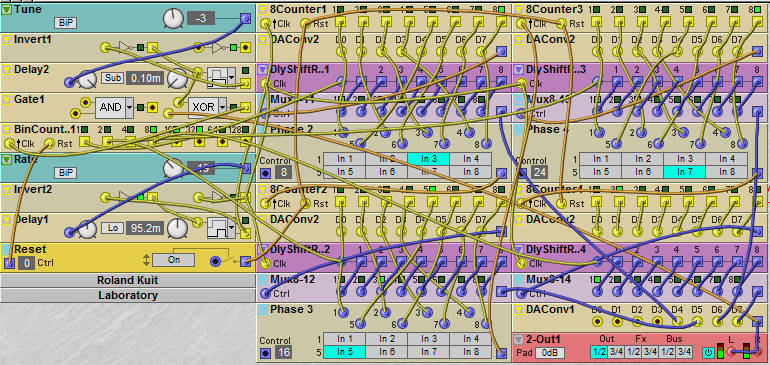Adjust the Tune module knob
Screen dimensions: 770x365
tap(173, 19)
